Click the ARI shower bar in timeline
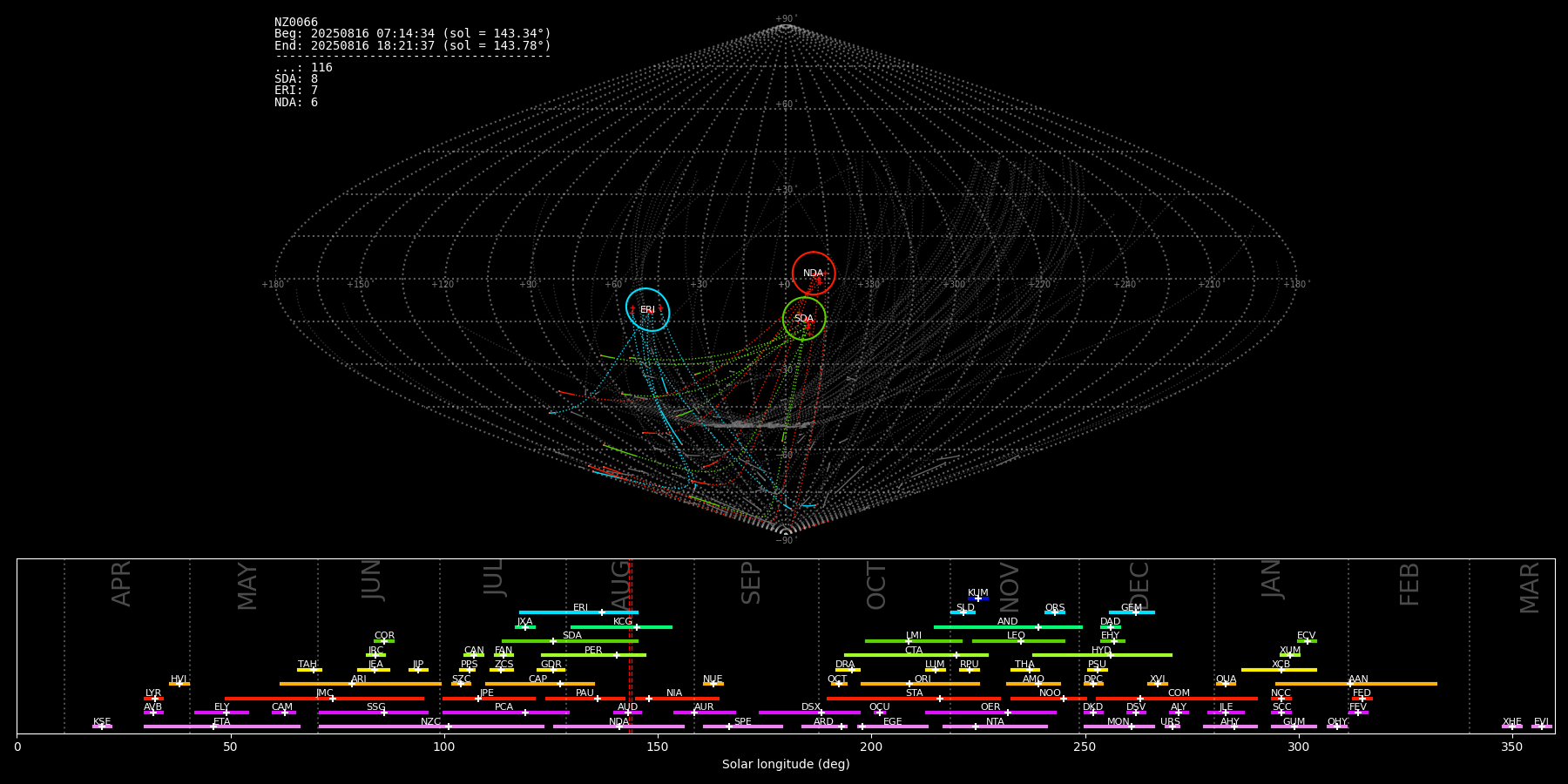Screen dimensions: 1568x784 (x=361, y=684)
